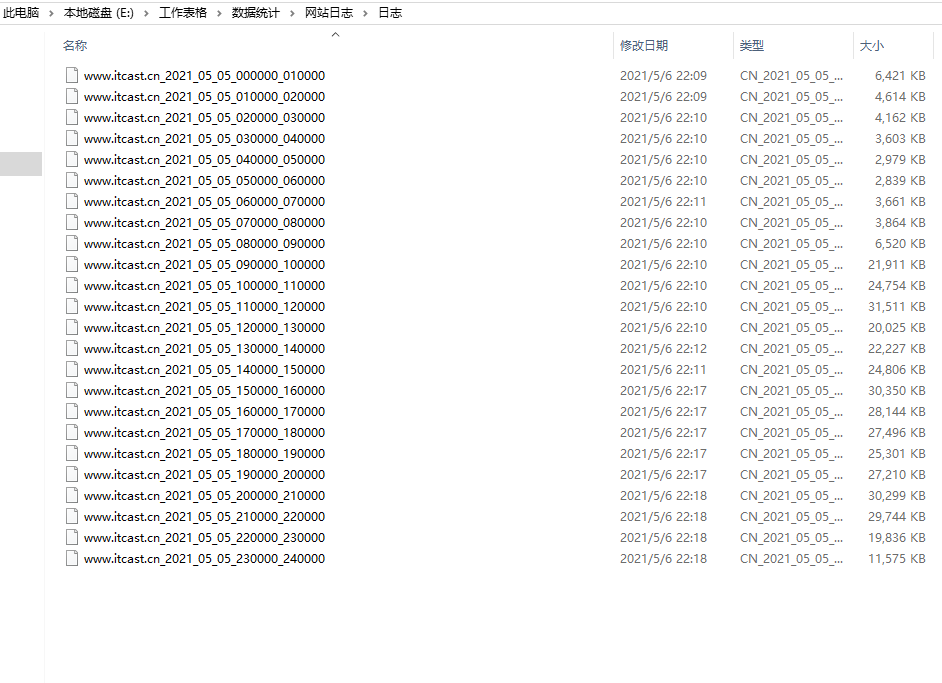Click file icon of 030000_040000 log
This screenshot has width=942, height=683.
pyautogui.click(x=72, y=138)
